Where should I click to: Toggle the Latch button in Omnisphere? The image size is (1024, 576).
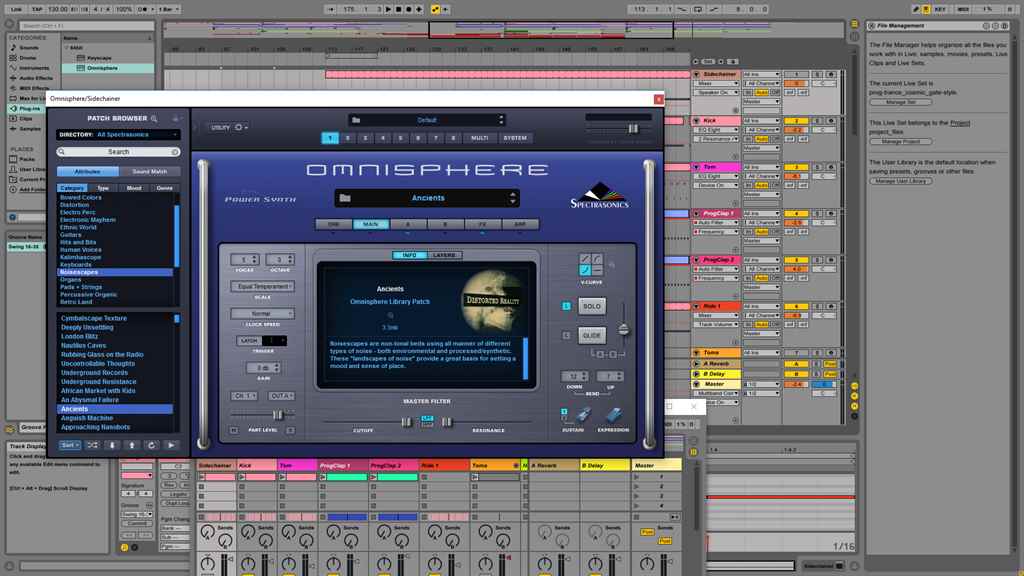(x=249, y=341)
